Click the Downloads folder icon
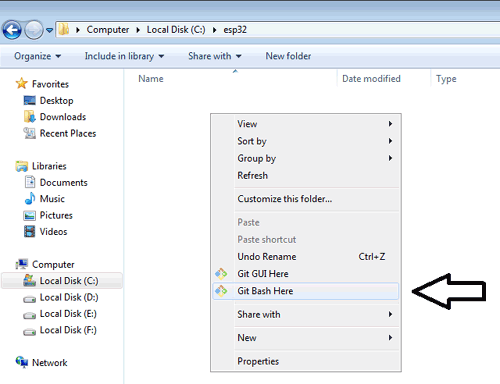 [x=30, y=117]
